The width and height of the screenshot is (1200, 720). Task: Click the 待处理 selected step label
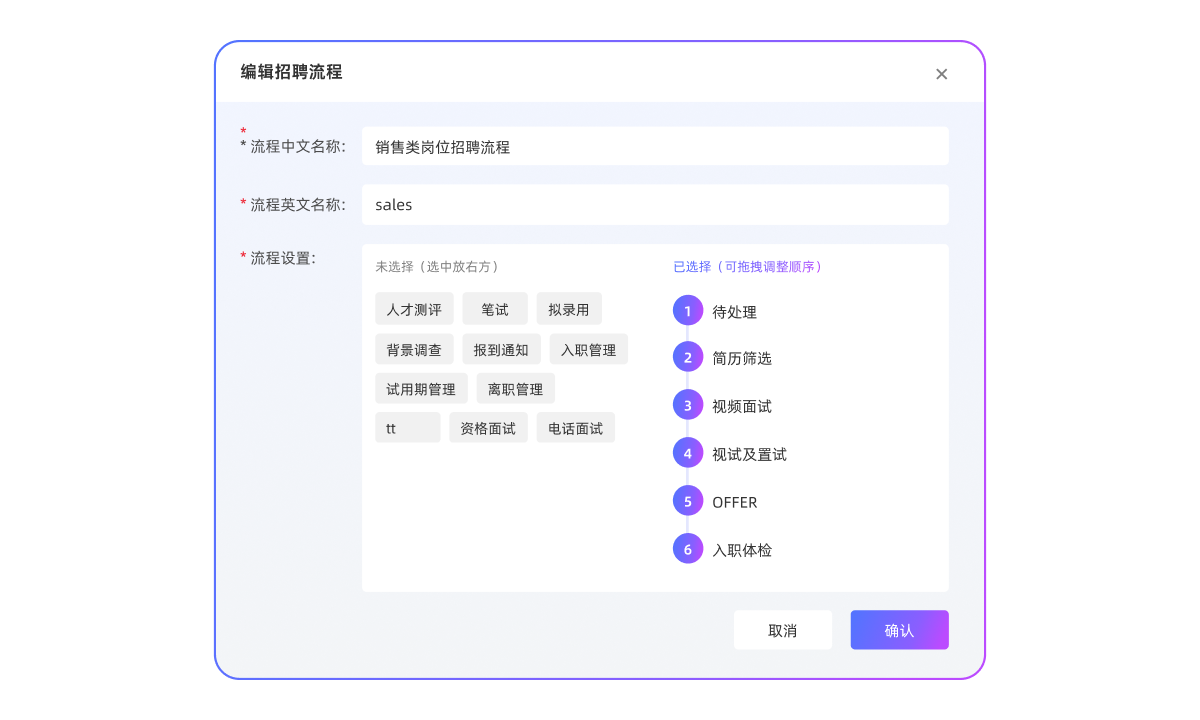click(x=735, y=312)
